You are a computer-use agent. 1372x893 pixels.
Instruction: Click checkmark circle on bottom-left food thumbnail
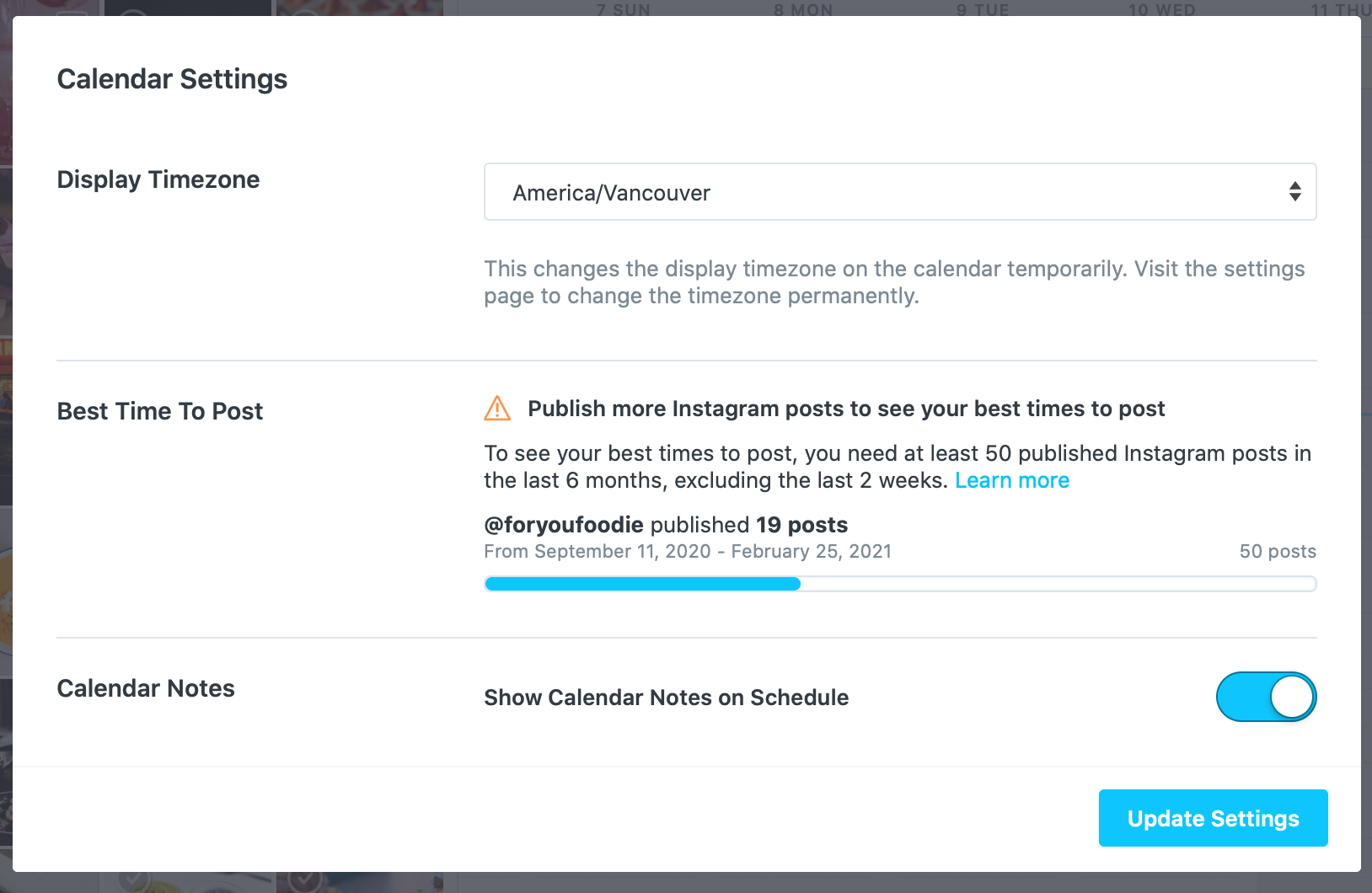pos(134,881)
